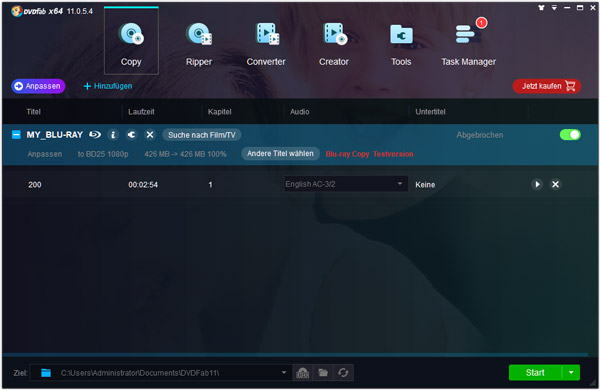Click the 426 MB size ratio text
This screenshot has width=600, height=390.
[185, 154]
